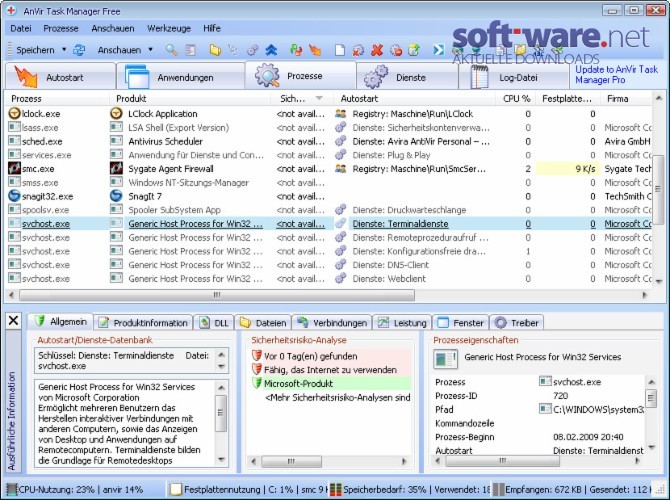This screenshot has width=670, height=500.
Task: Click the gear with red arrow toolbar icon
Action: pos(358,50)
